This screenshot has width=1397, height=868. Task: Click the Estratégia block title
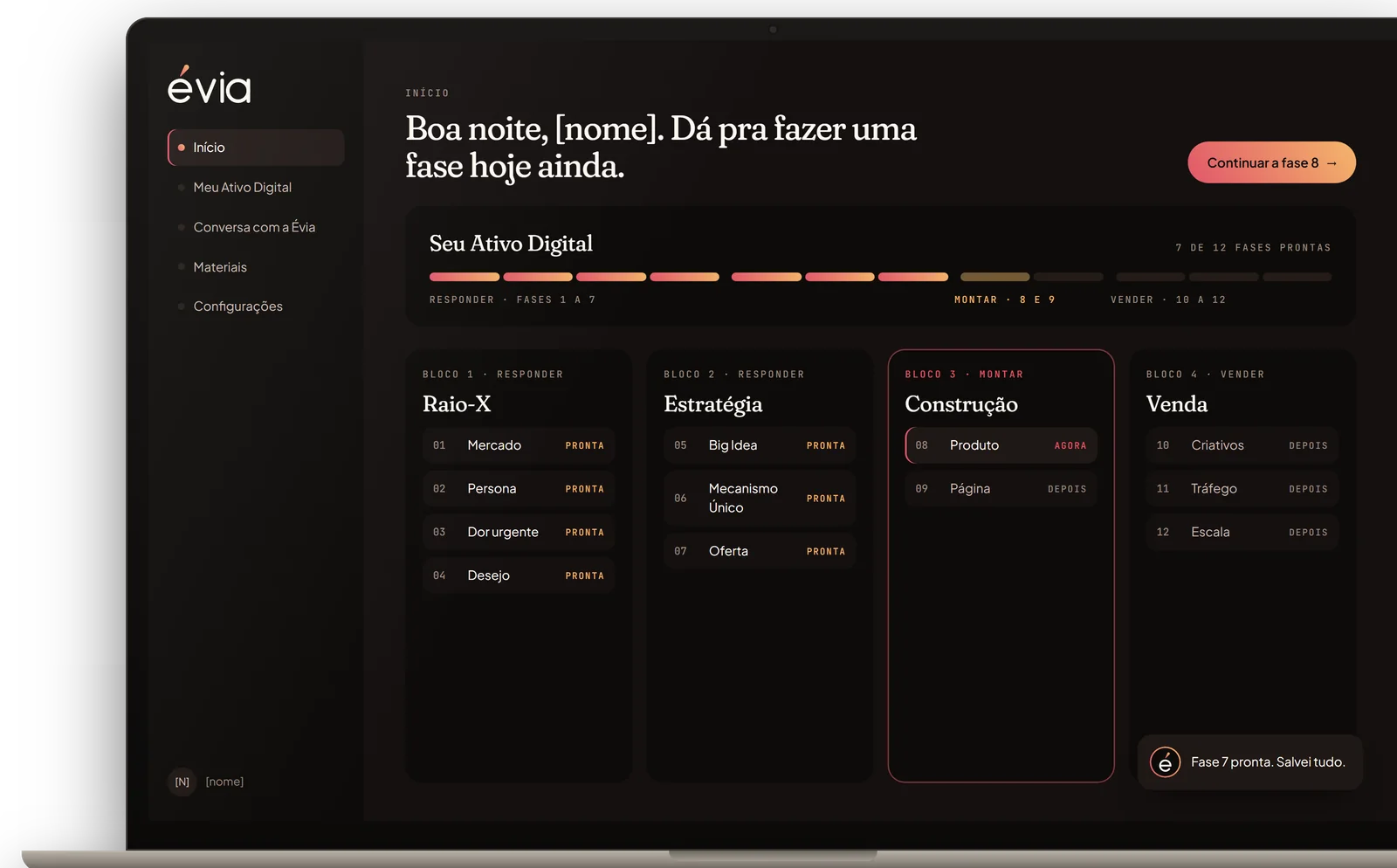point(713,404)
